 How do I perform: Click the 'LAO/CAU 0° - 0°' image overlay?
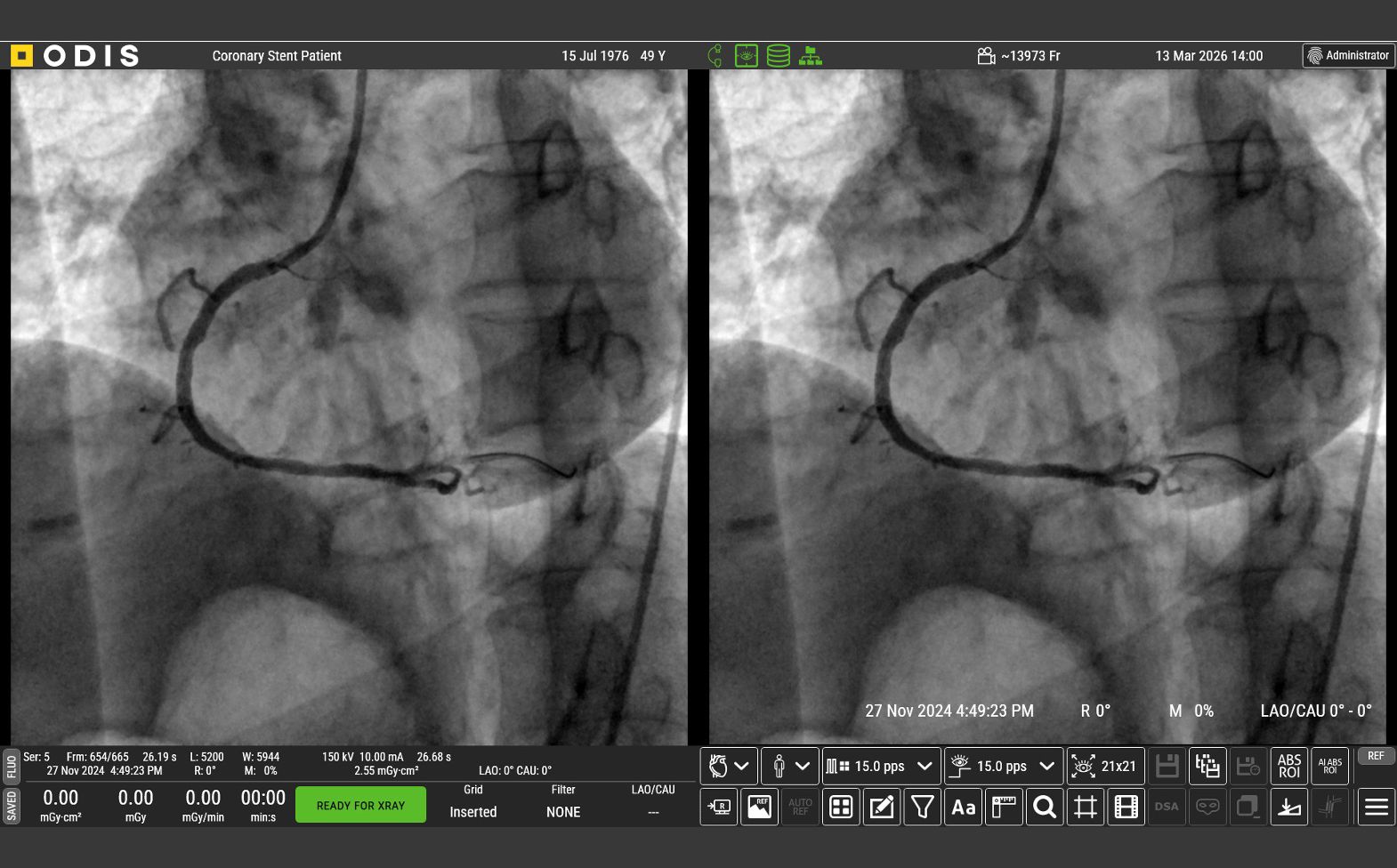pyautogui.click(x=1316, y=711)
